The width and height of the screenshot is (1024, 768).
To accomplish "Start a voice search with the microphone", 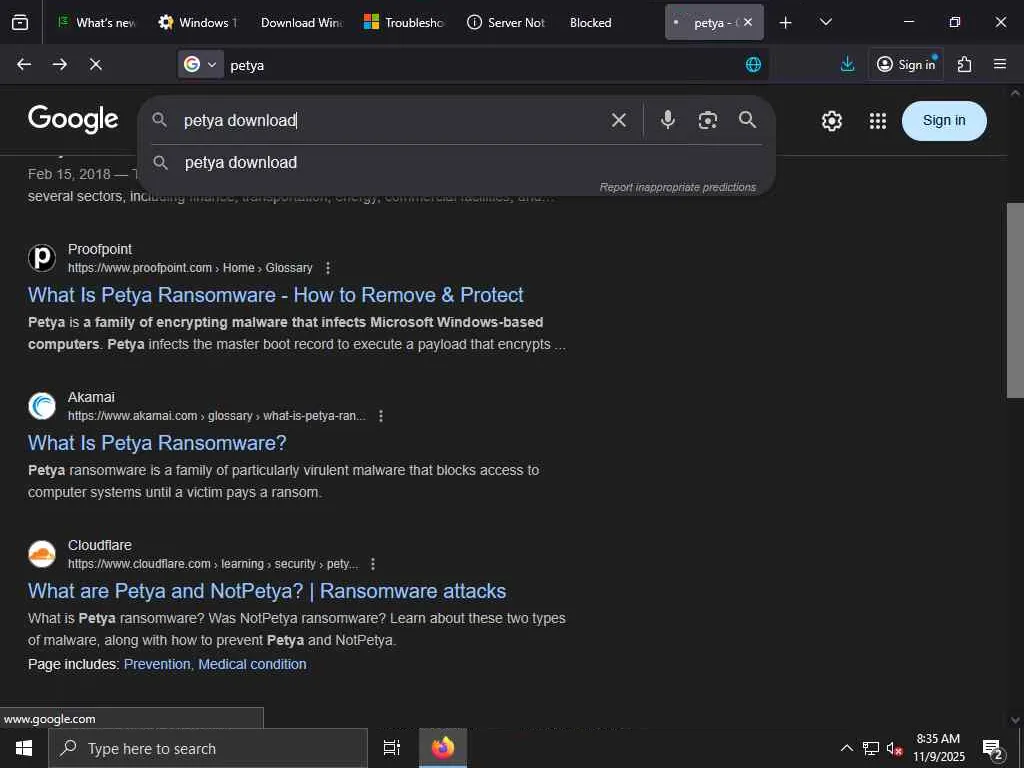I will pos(667,120).
